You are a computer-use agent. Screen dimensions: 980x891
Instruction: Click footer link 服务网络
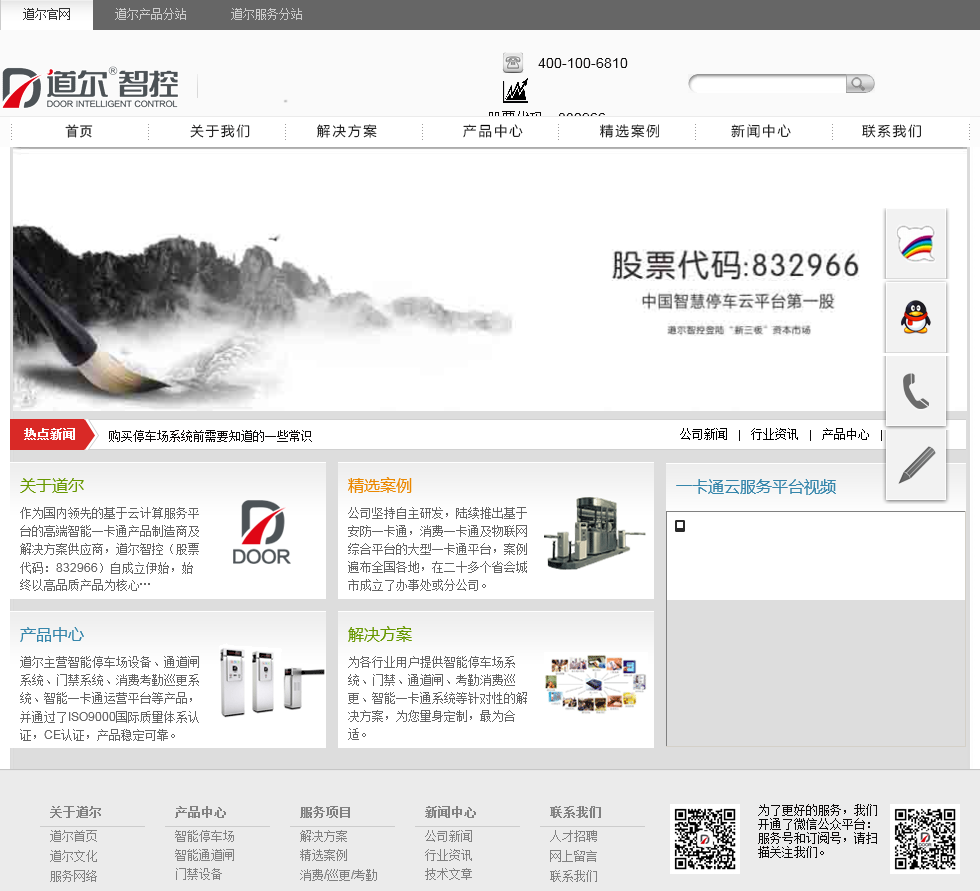[x=74, y=876]
